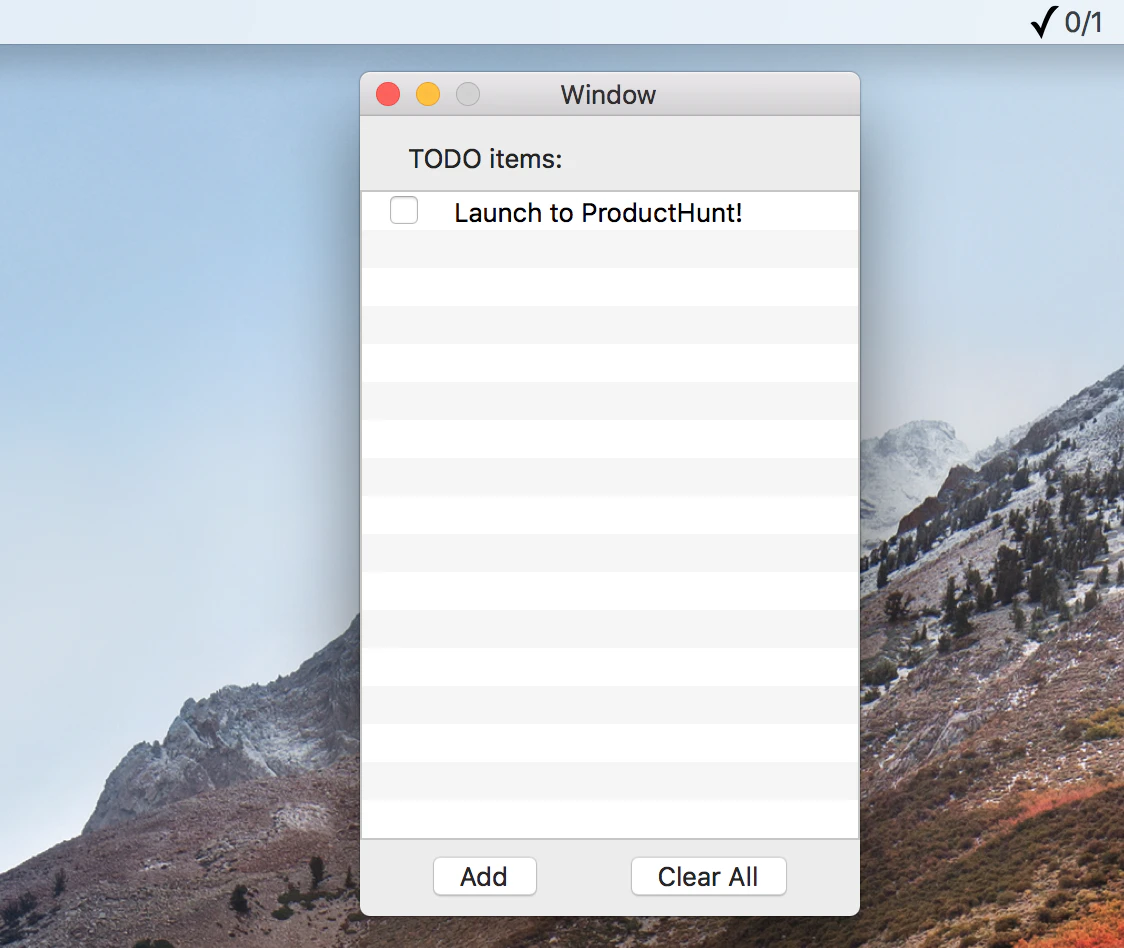Click the red close button on Window
1124x948 pixels.
coord(387,94)
